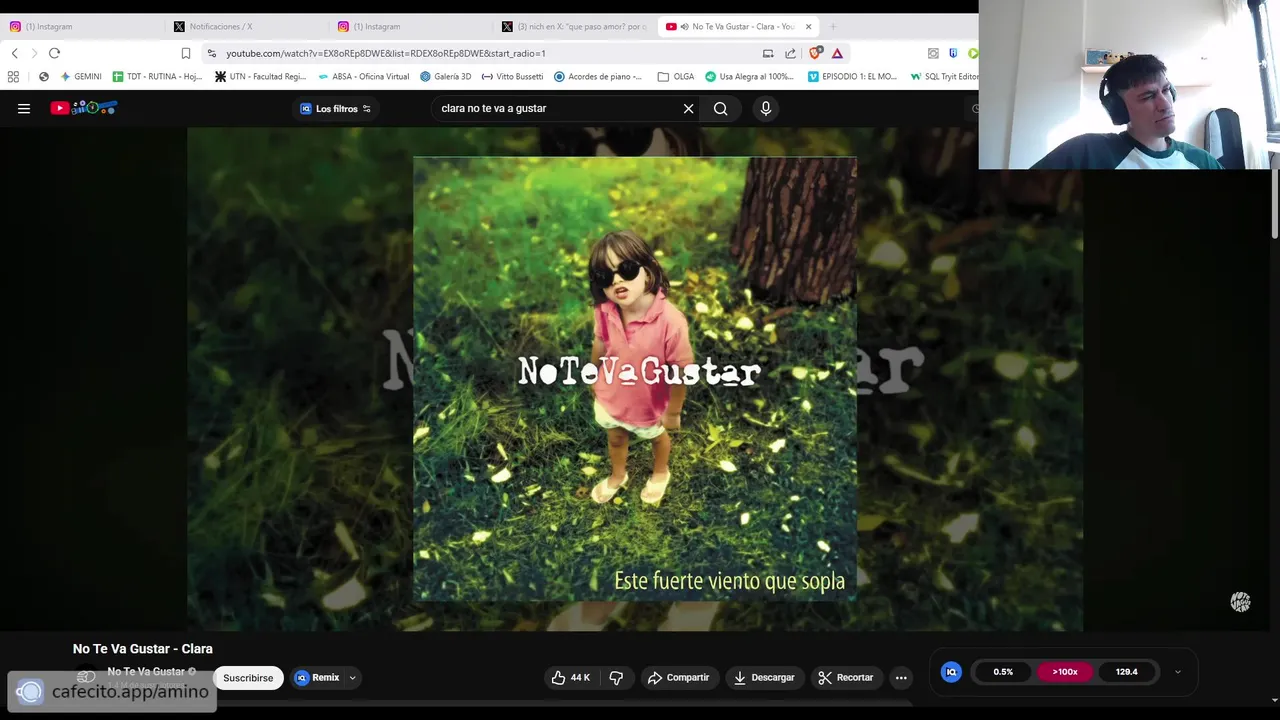Click the video title 'No Te Va Gustar - Clara'
This screenshot has width=1280, height=720.
click(x=143, y=649)
